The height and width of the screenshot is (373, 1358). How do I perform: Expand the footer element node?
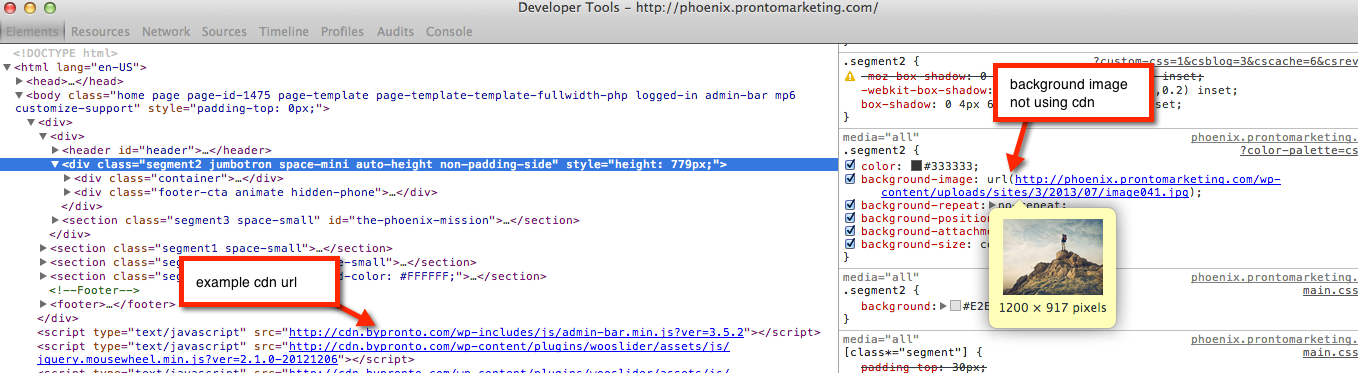tap(44, 305)
